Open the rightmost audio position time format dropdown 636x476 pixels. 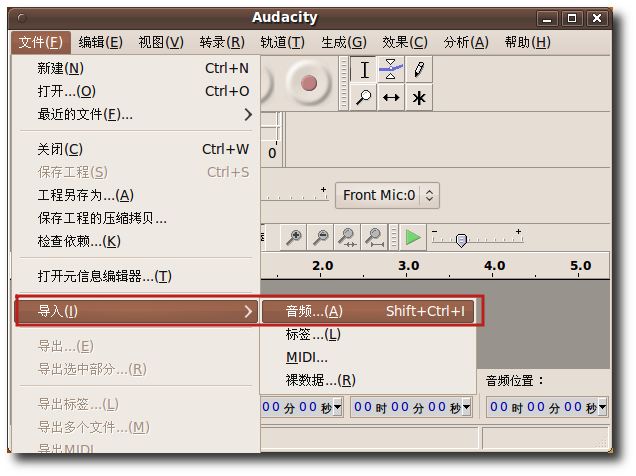602,407
